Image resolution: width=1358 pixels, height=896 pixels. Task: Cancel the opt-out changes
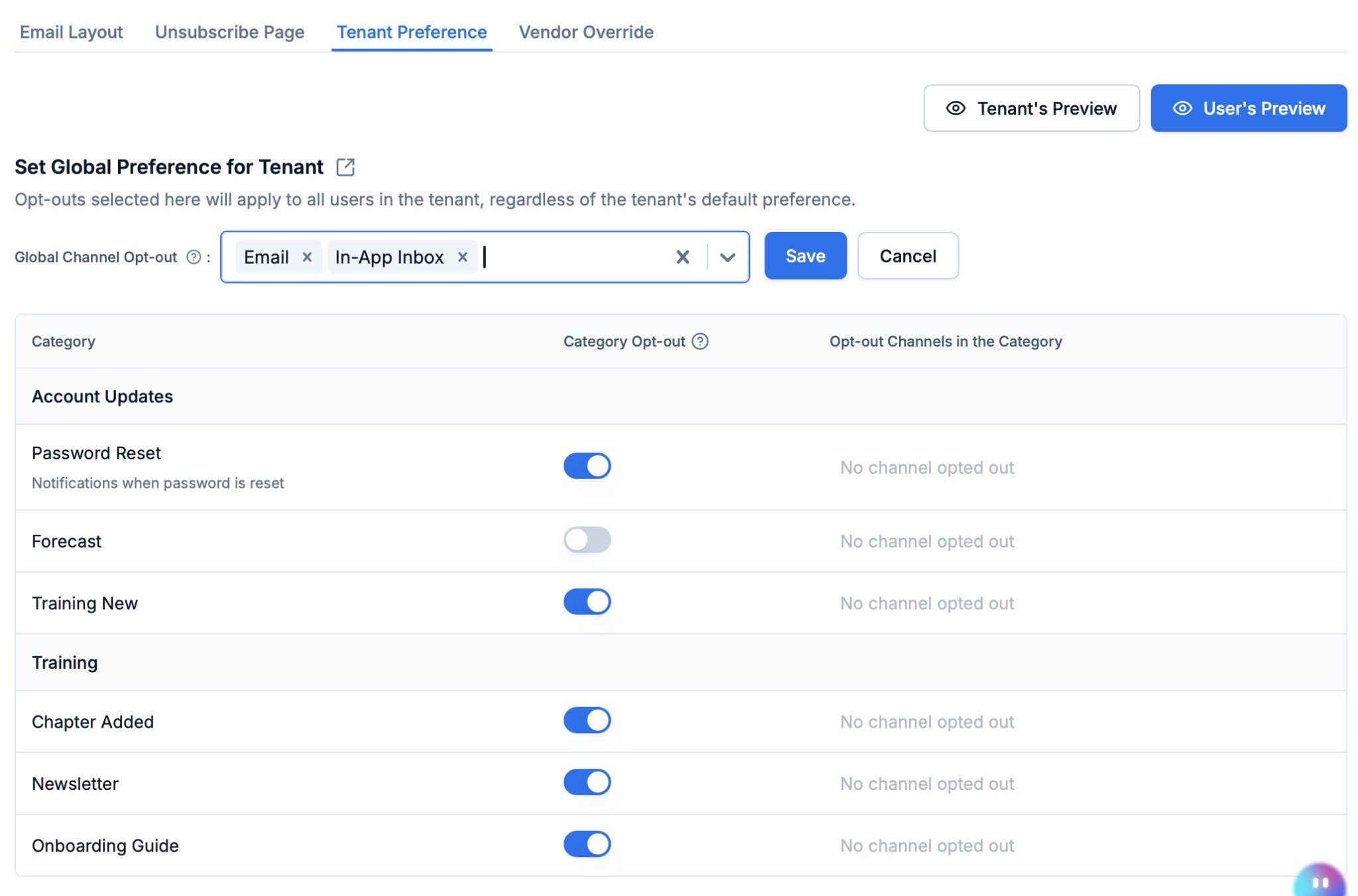click(908, 256)
